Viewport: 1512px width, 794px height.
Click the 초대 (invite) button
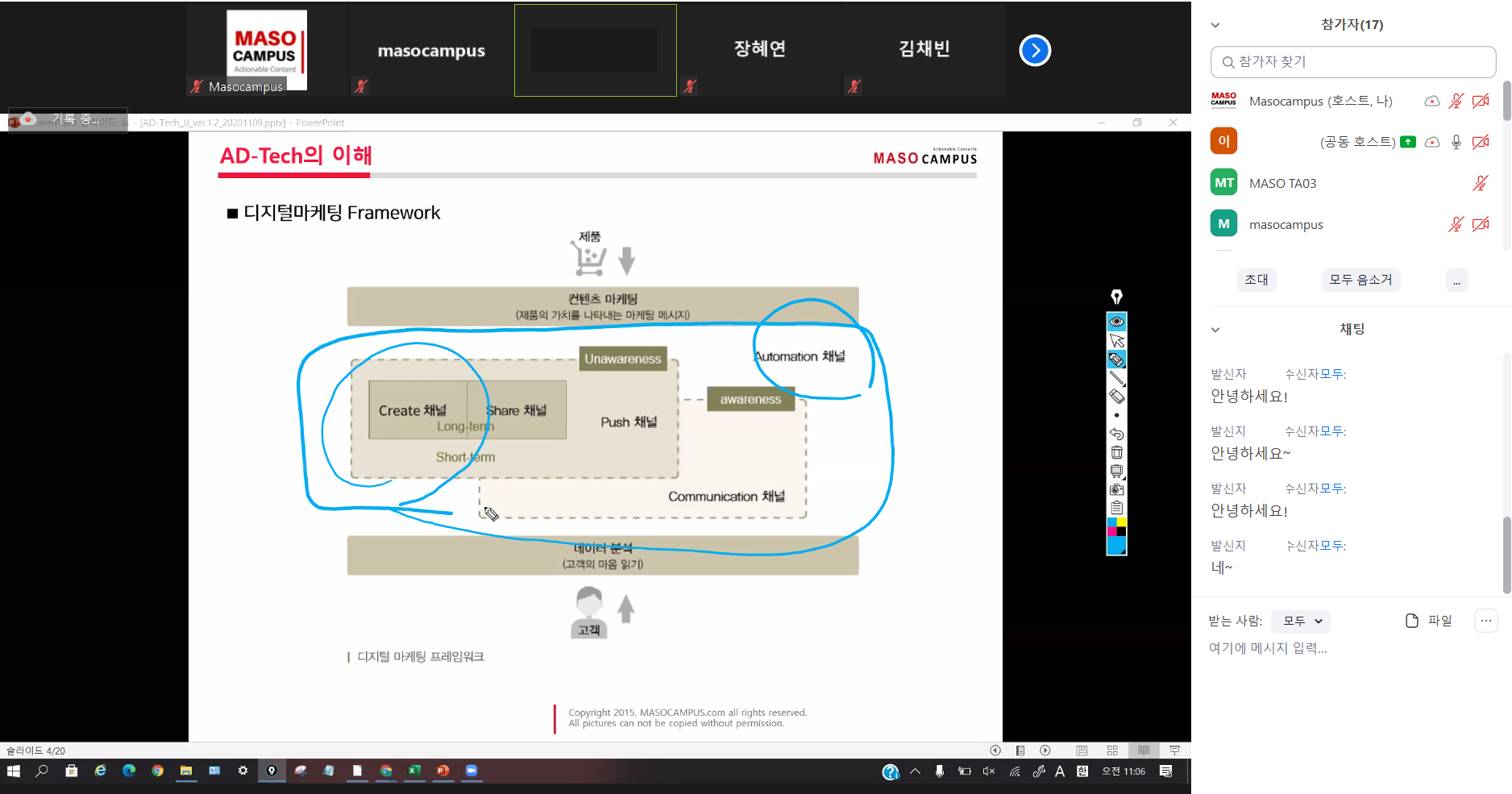click(1256, 280)
